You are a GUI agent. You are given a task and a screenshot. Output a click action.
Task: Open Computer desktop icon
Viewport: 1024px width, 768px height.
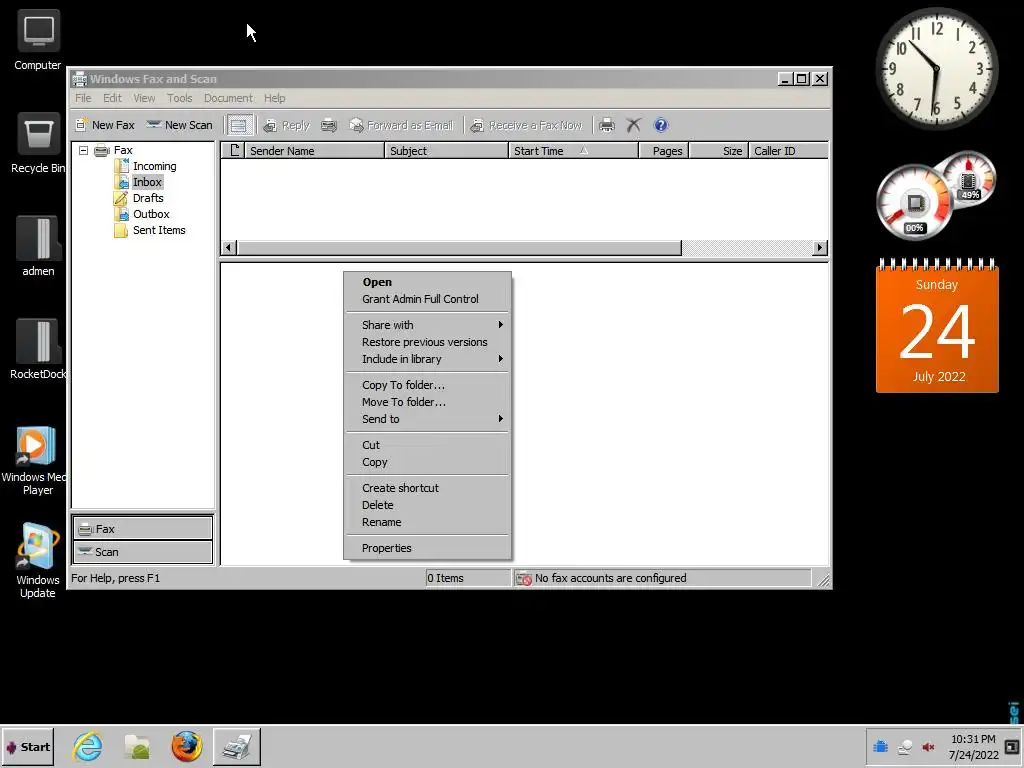38,40
